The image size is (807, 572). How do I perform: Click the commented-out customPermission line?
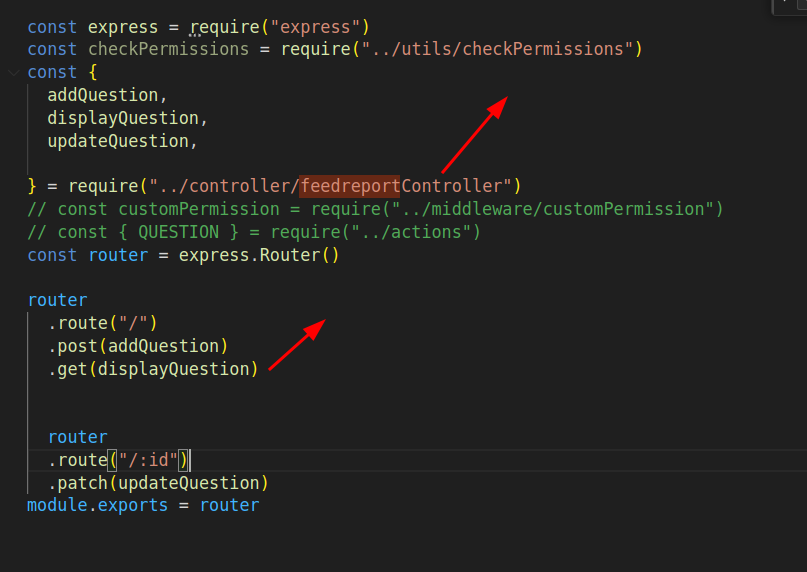pyautogui.click(x=375, y=209)
